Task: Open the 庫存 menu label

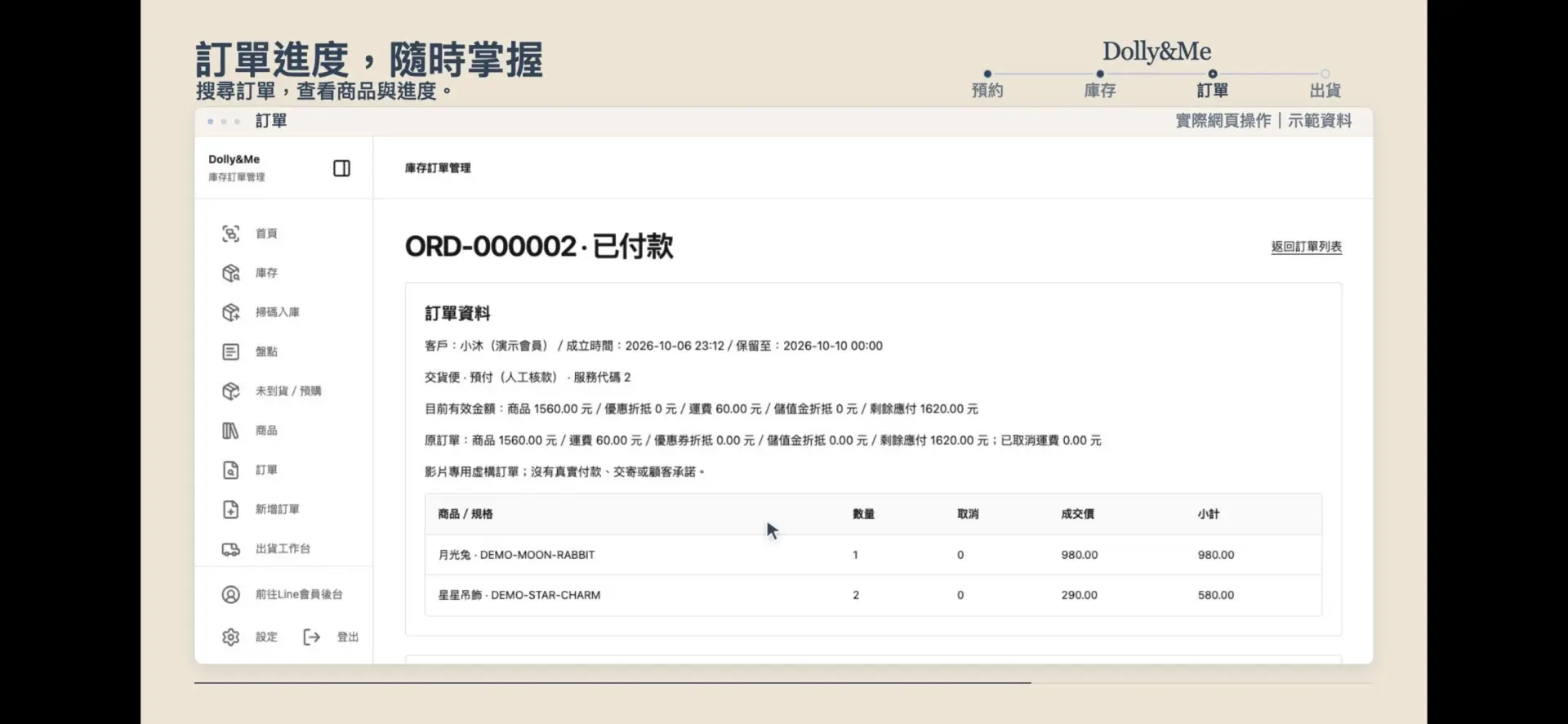Action: [x=266, y=273]
